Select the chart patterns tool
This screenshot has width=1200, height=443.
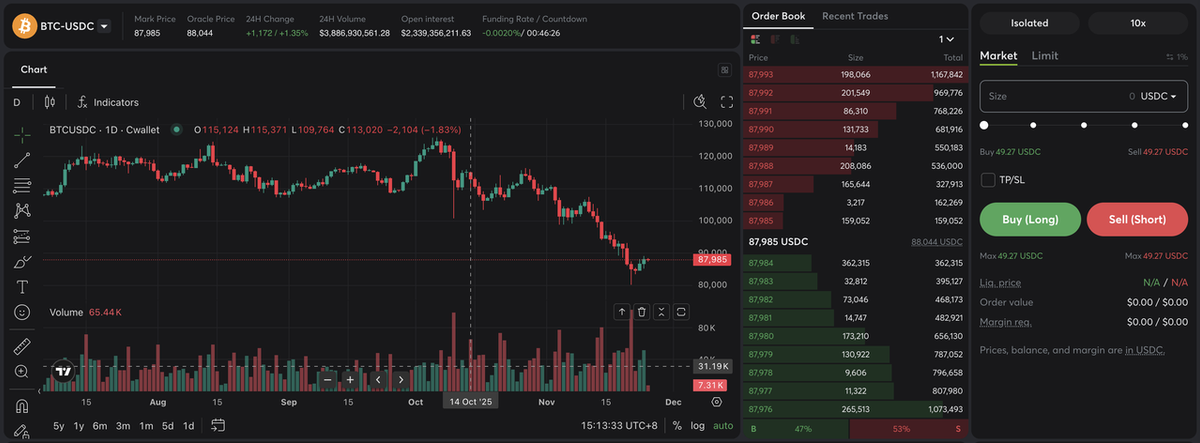click(x=22, y=210)
